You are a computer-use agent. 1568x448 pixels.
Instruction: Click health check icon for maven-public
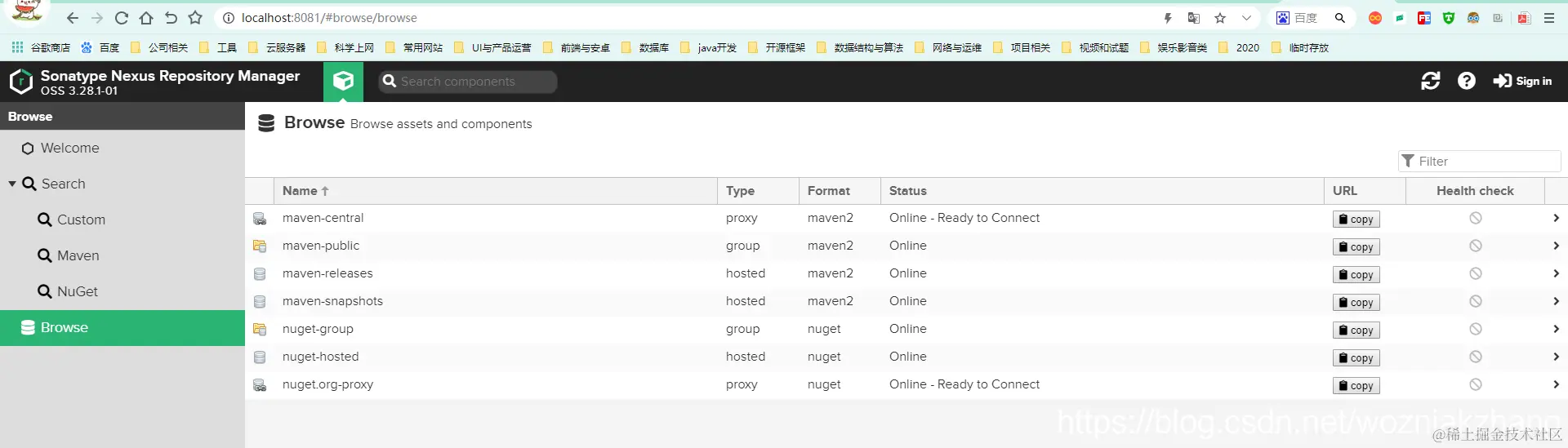click(x=1476, y=246)
